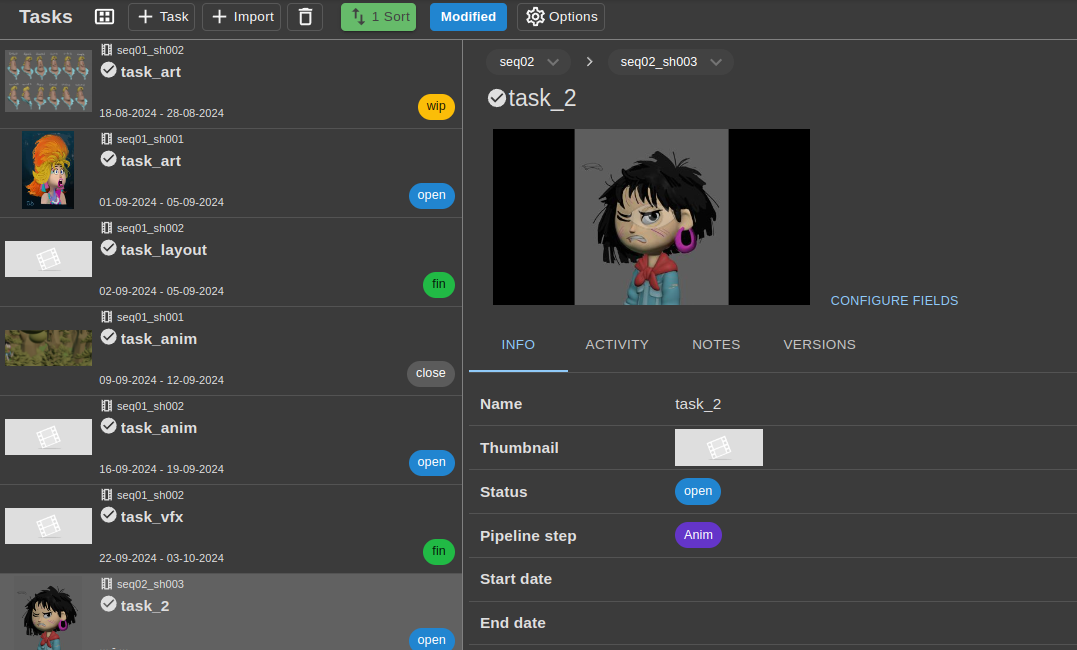The height and width of the screenshot is (650, 1077).
Task: Click the trash delete icon
Action: 305,17
